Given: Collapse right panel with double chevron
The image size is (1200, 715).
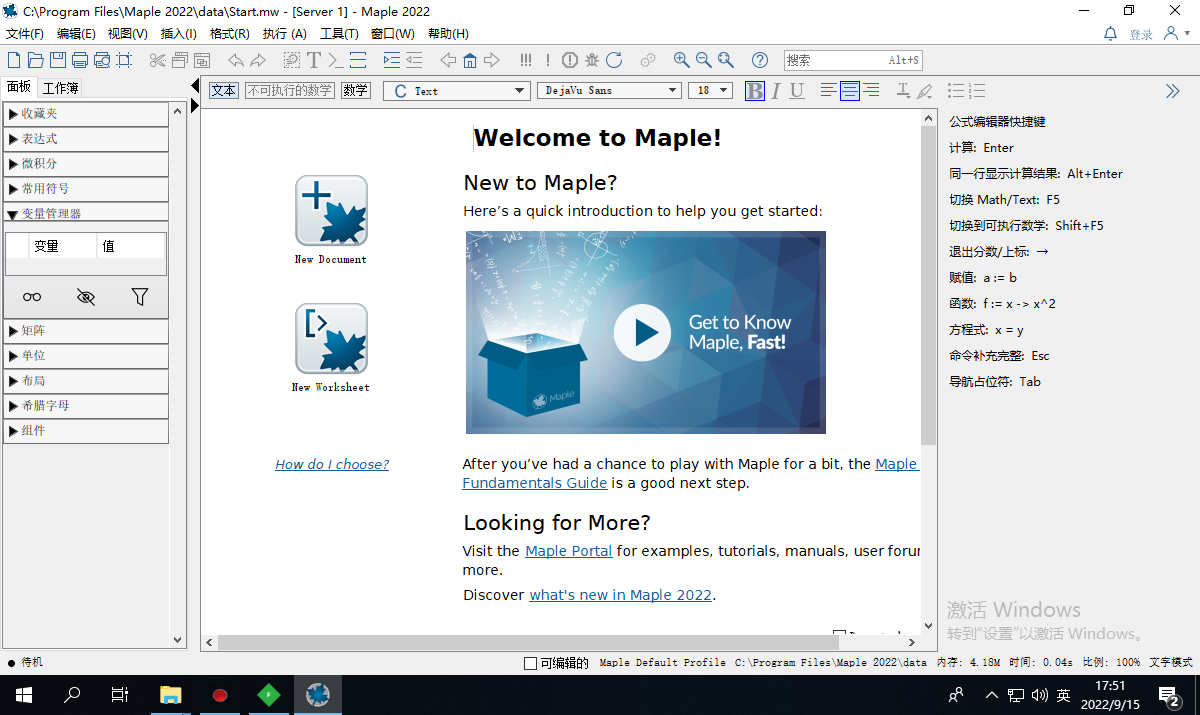Looking at the screenshot, I should (x=1173, y=91).
